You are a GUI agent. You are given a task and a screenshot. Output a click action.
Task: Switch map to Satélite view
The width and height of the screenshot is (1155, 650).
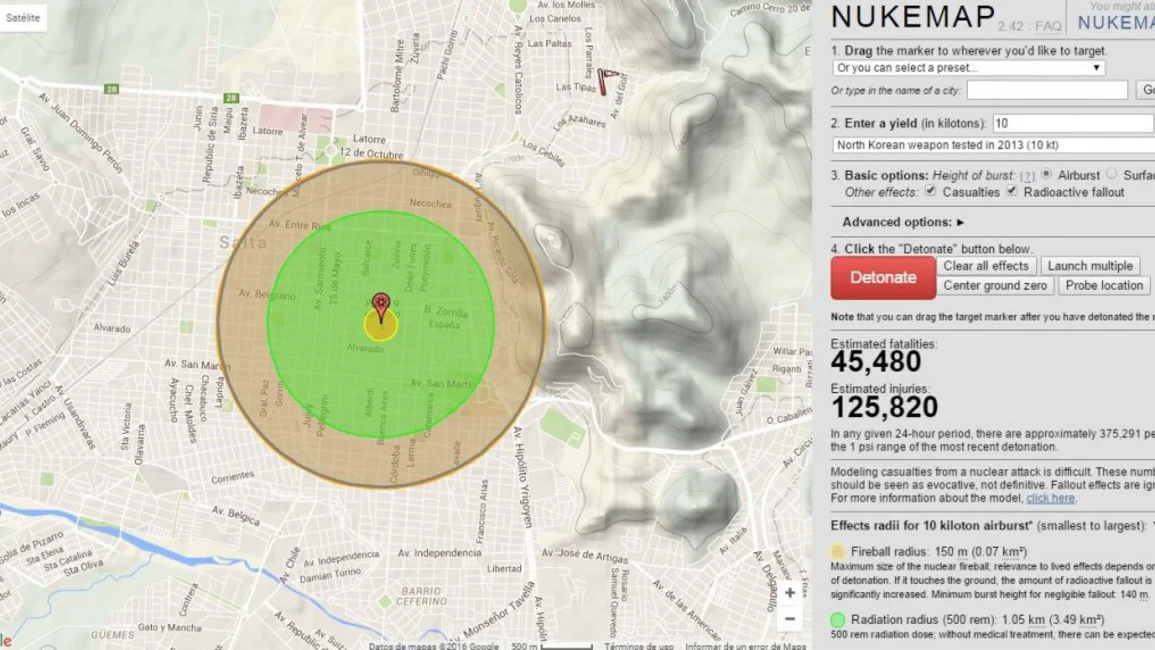click(x=23, y=18)
